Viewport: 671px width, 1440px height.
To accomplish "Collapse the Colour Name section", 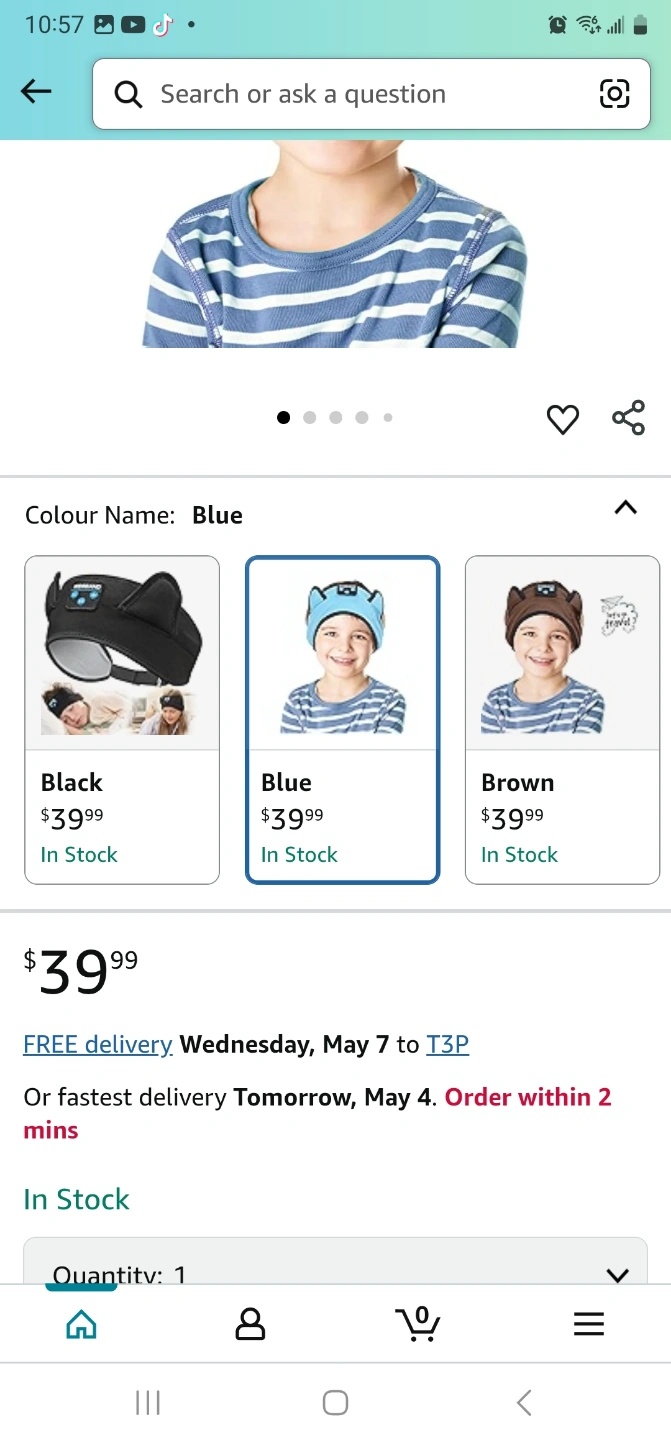I will pos(625,508).
